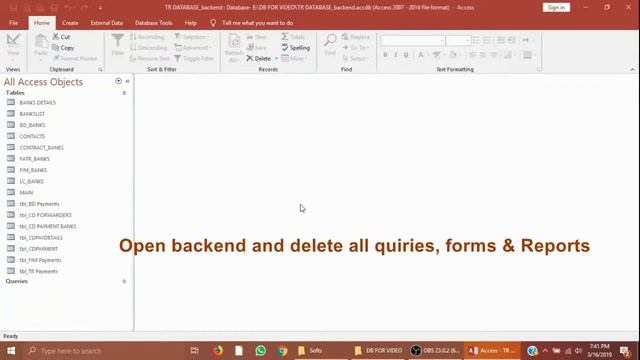Open the Clipboard group dialog launcher

tap(100, 70)
